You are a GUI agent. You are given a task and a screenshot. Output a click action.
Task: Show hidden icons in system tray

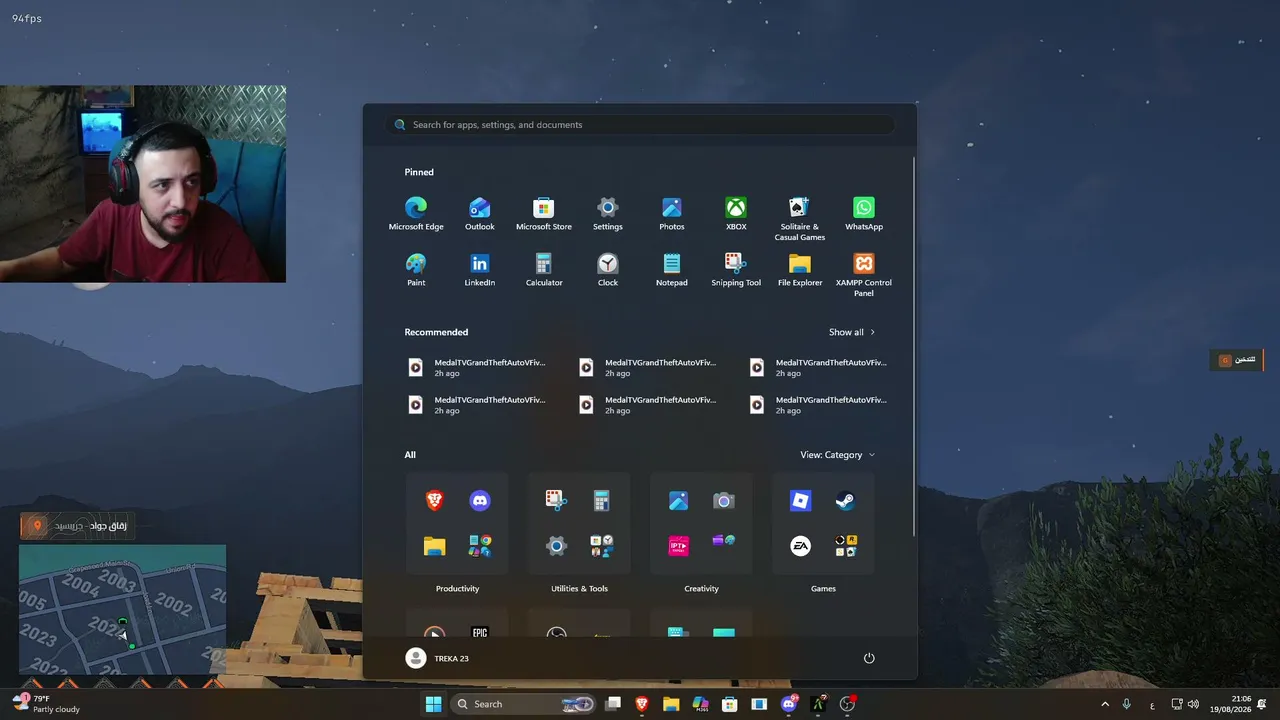[x=1105, y=704]
